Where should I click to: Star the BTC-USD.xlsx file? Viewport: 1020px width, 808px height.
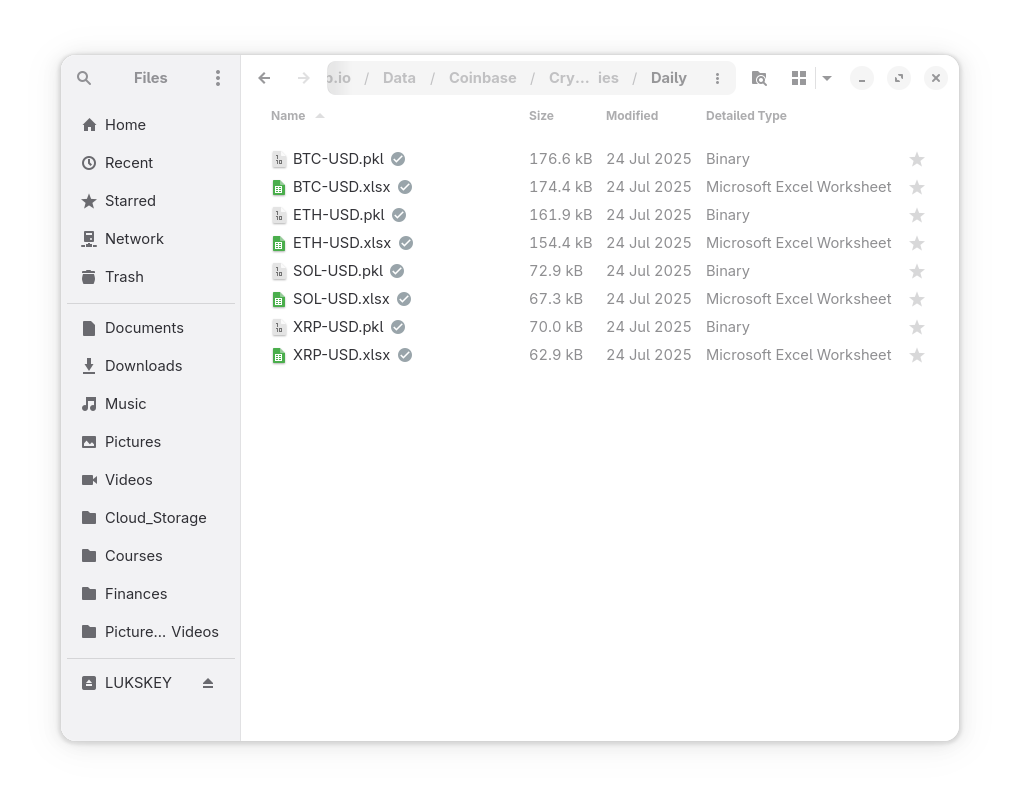pos(916,186)
